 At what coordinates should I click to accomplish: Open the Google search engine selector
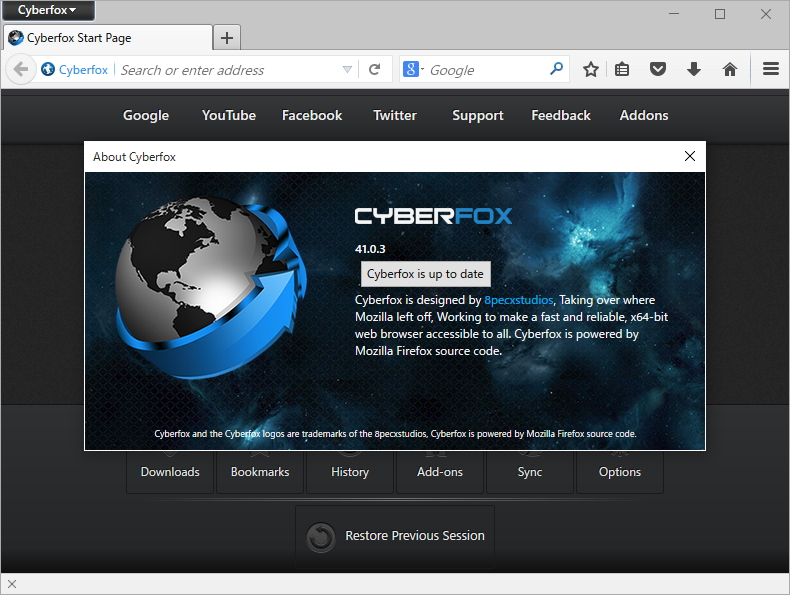(x=413, y=70)
